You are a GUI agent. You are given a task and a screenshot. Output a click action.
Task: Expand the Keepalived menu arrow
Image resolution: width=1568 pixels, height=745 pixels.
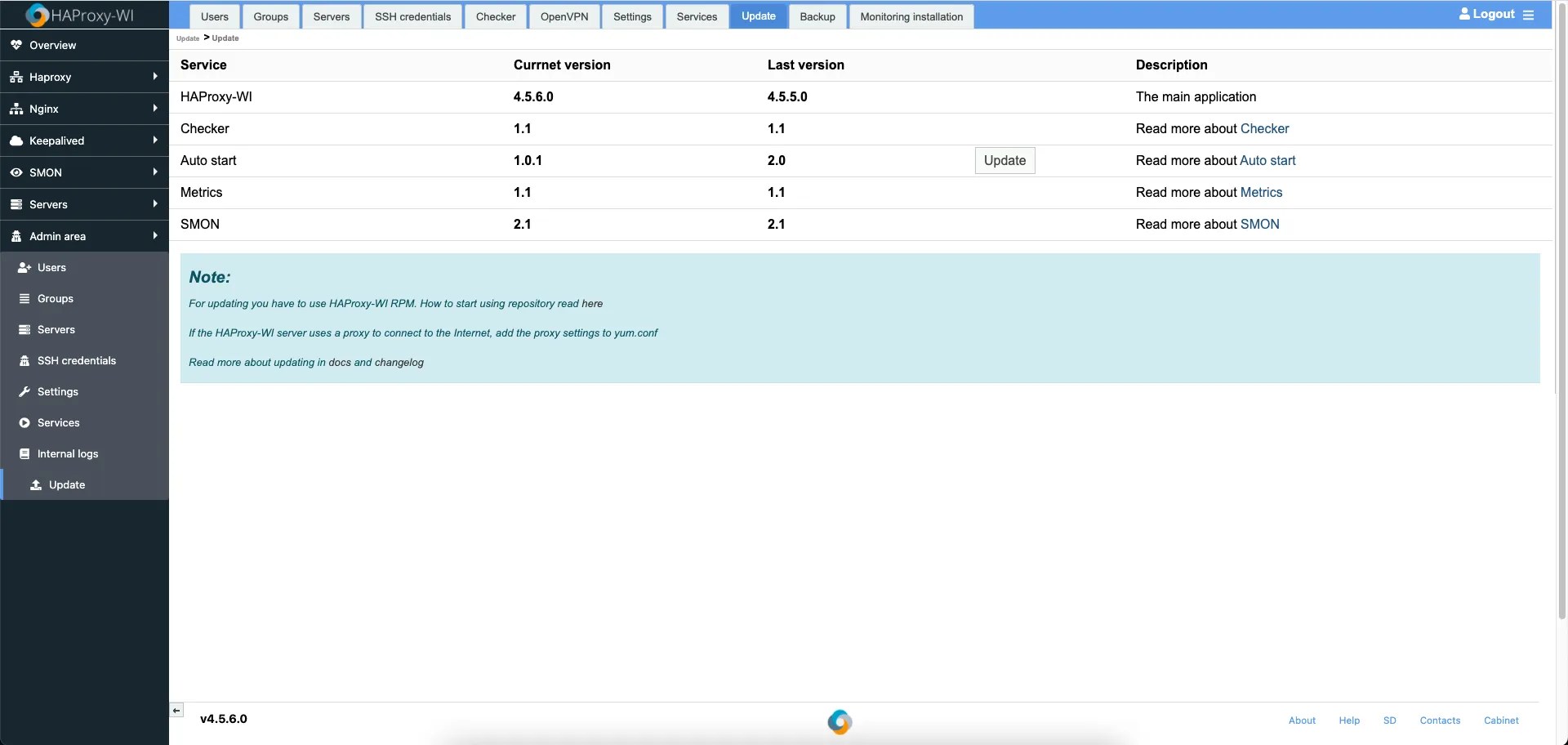point(155,140)
